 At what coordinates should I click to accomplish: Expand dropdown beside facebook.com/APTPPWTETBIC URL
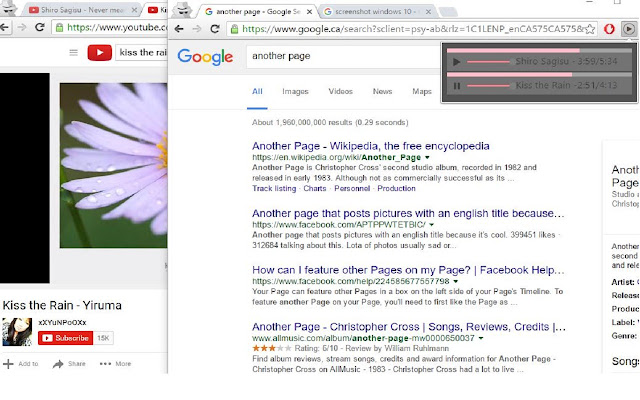[431, 225]
